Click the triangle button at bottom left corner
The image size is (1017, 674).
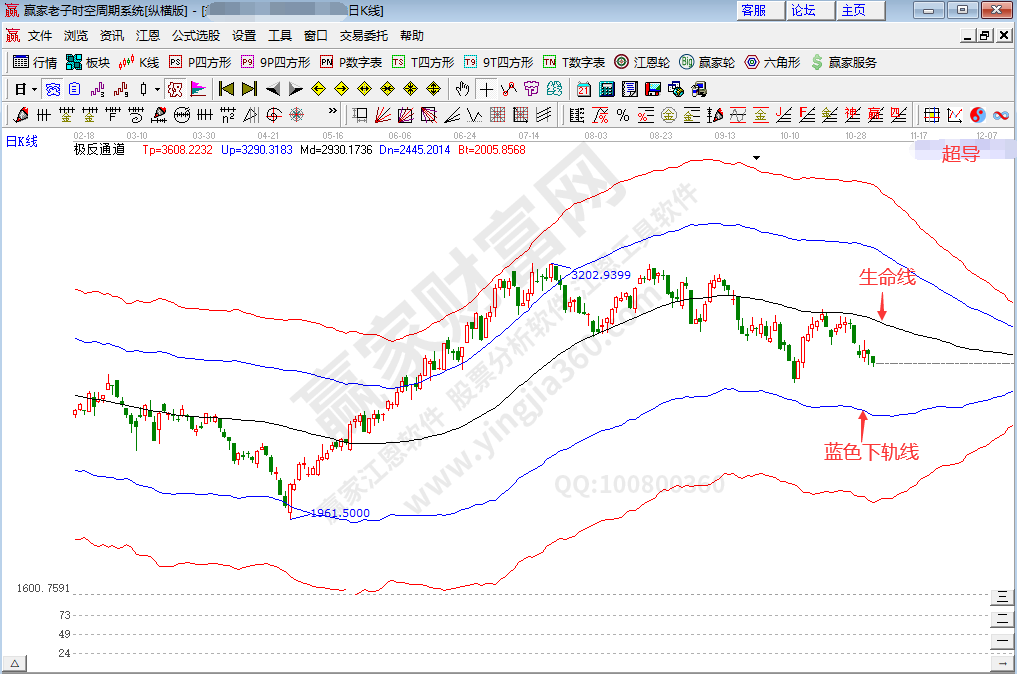coord(15,664)
